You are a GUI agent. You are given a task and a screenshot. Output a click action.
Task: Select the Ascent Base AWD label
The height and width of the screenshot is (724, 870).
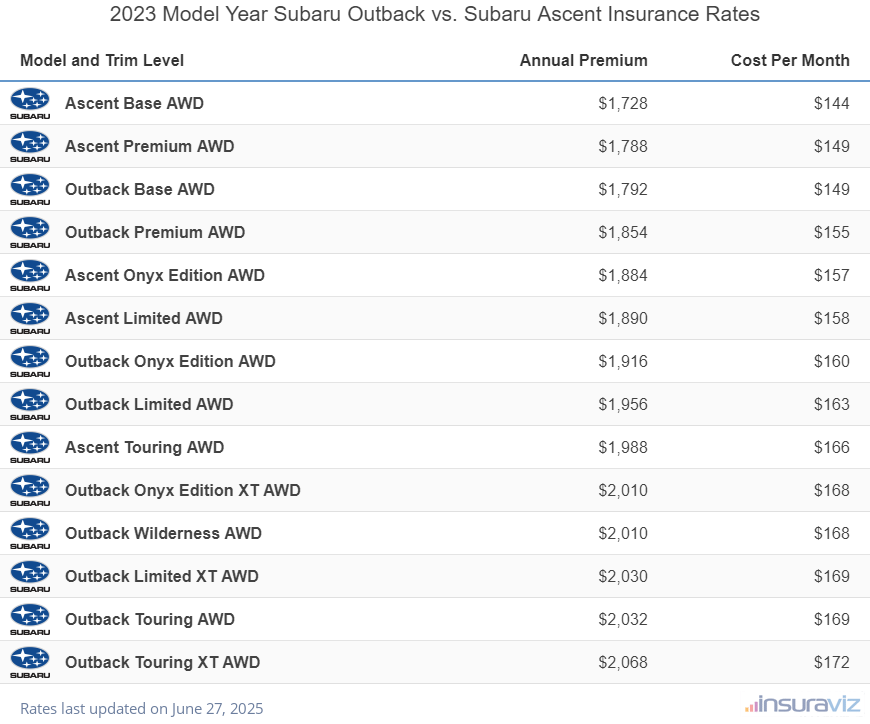point(134,103)
